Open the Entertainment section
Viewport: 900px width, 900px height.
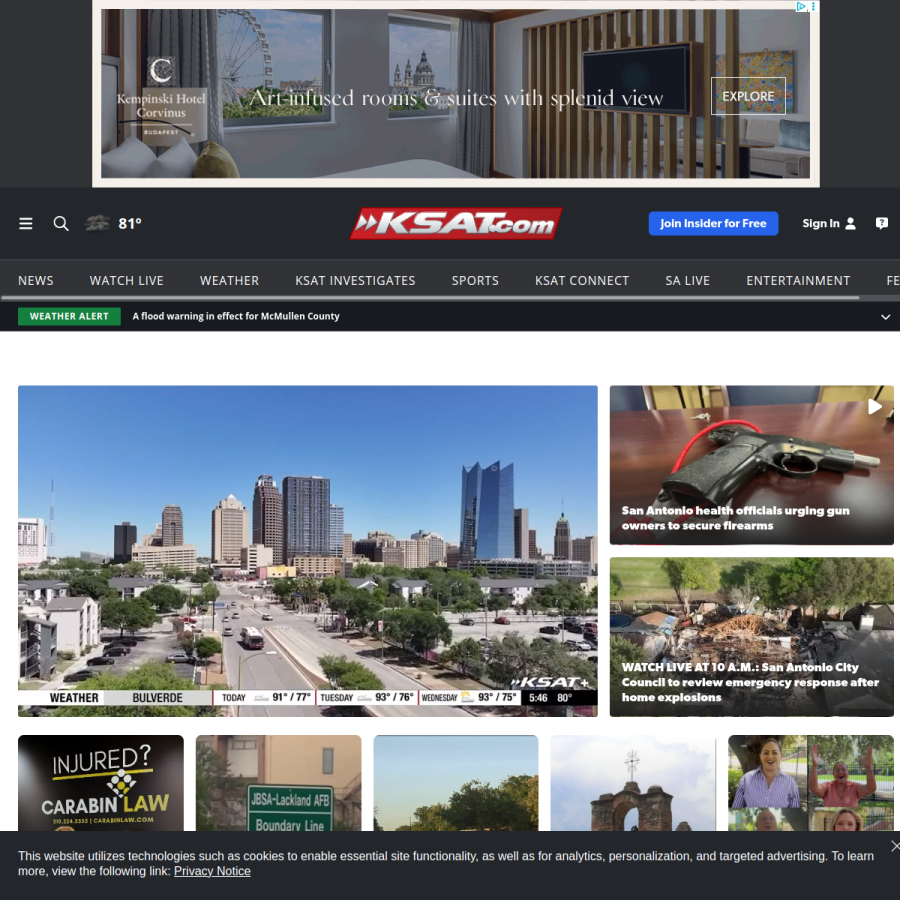pos(798,281)
